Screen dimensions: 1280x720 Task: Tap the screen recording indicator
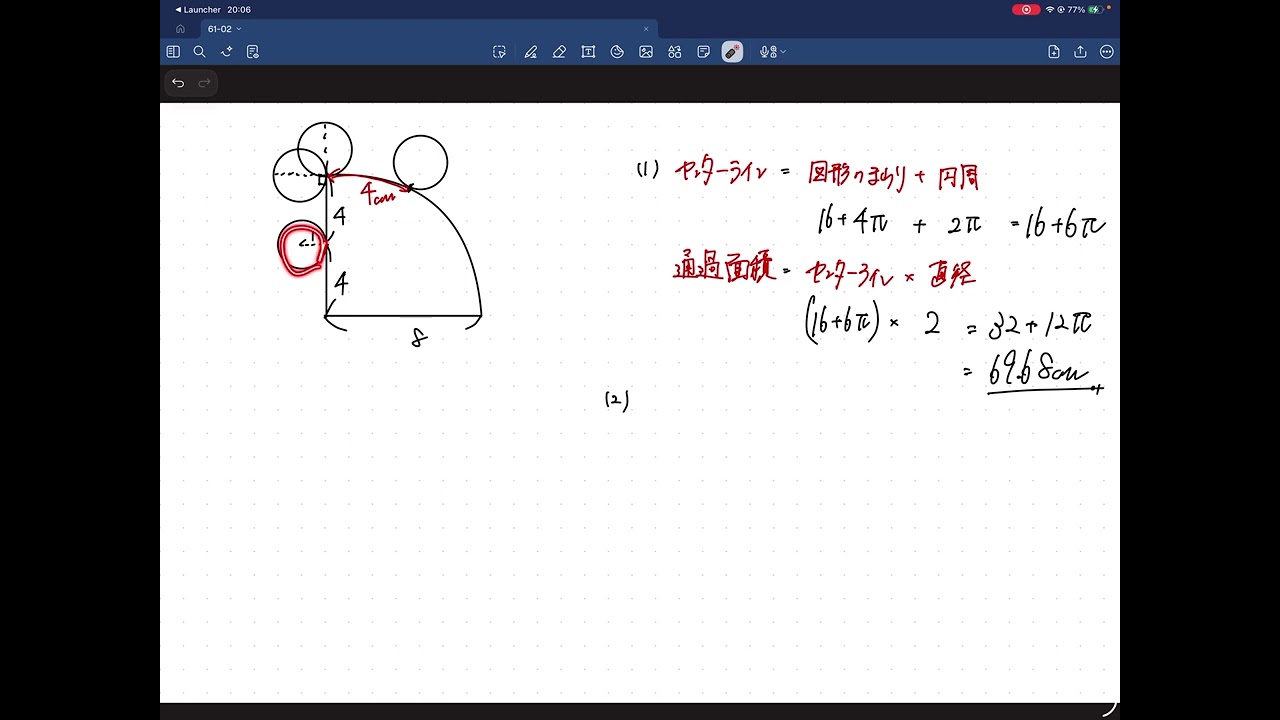click(x=1026, y=9)
